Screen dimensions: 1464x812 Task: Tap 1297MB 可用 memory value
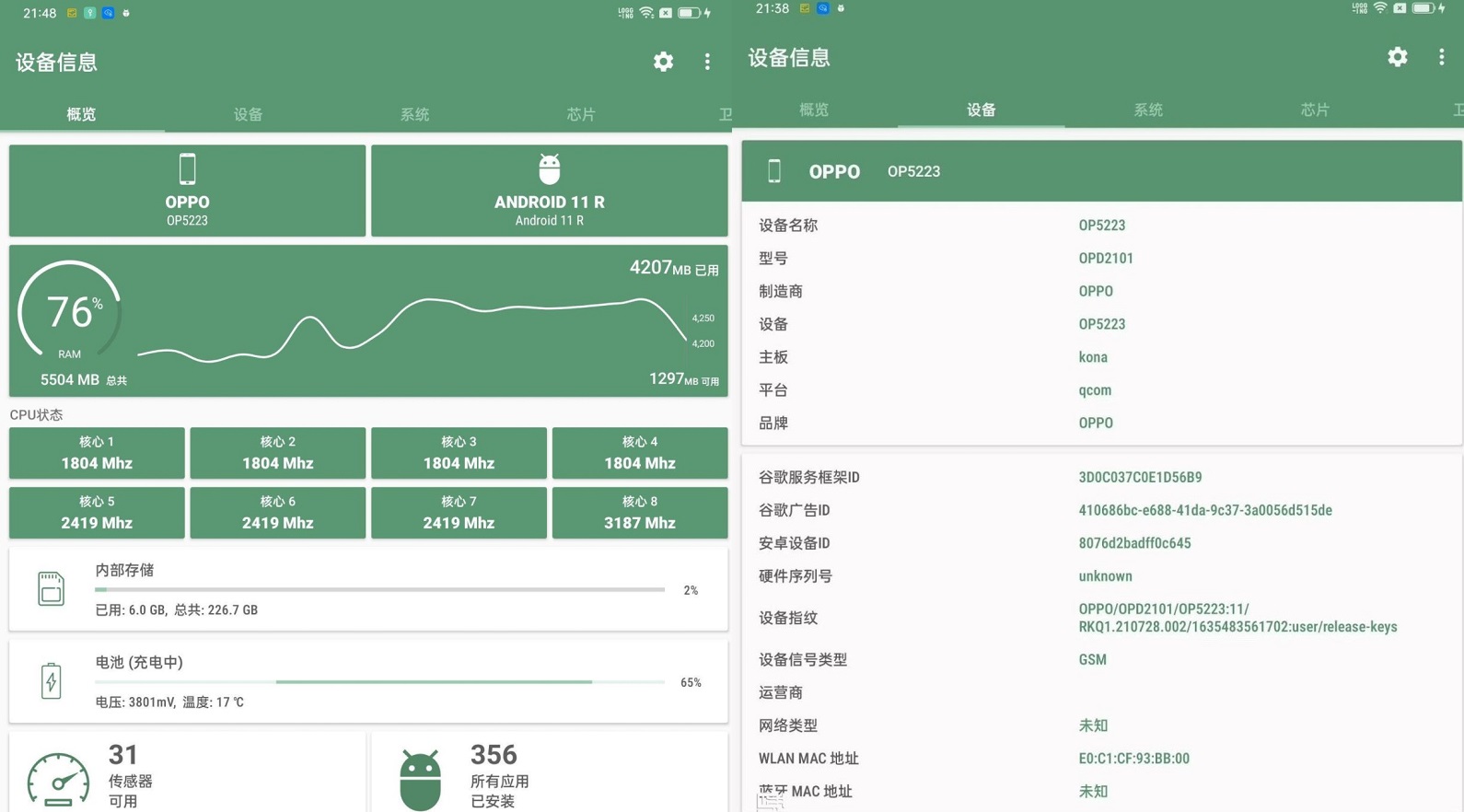click(x=684, y=379)
